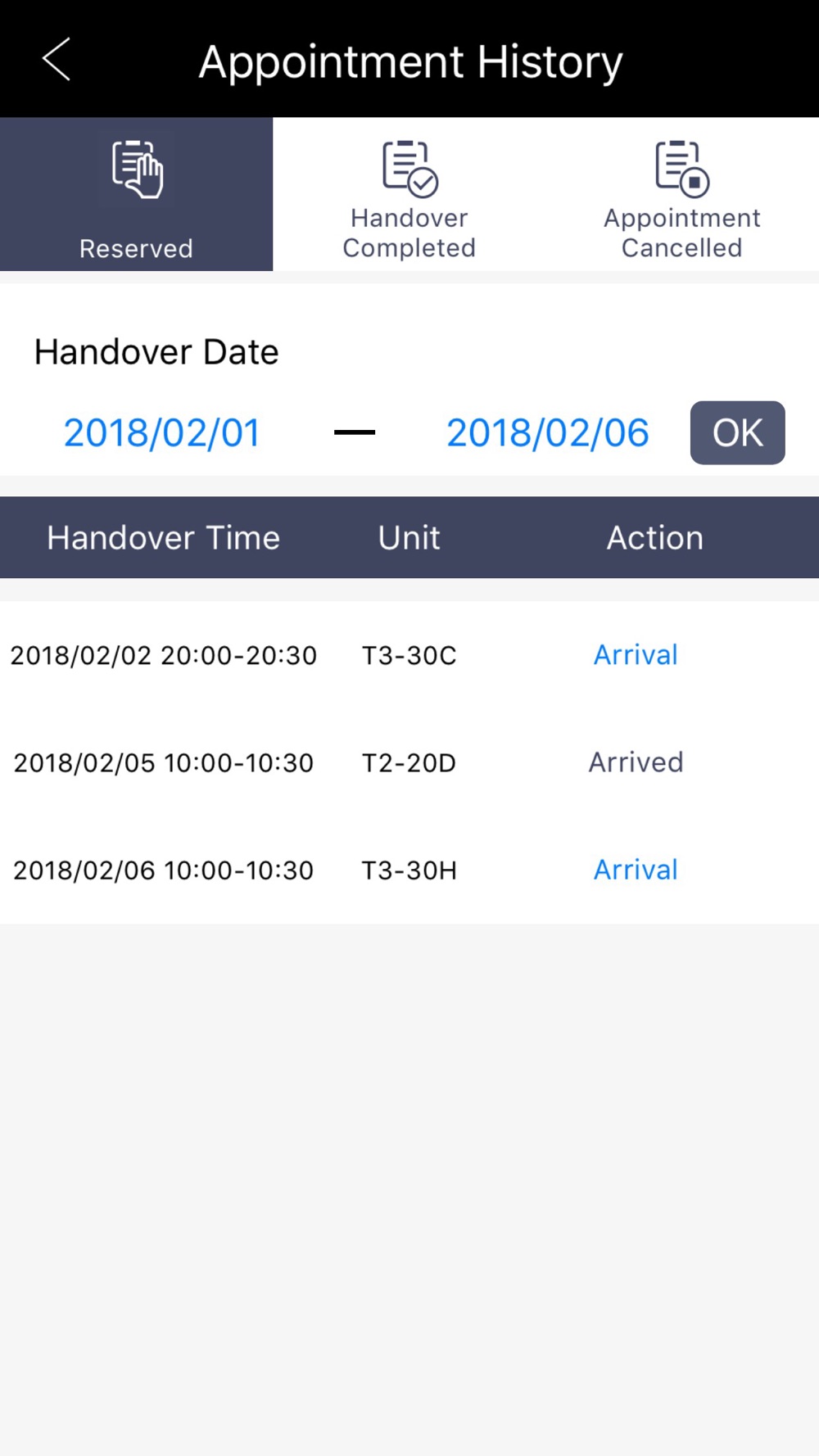Switch to the Reserved tab
The height and width of the screenshot is (1456, 819).
click(x=136, y=194)
